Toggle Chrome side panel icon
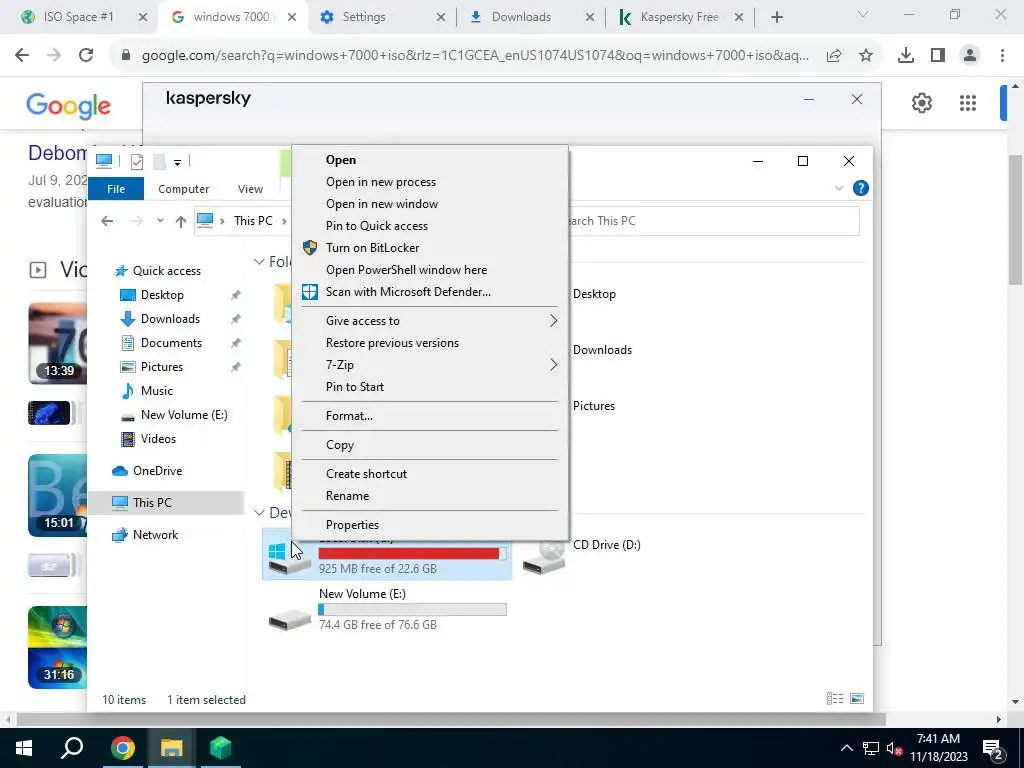1024x768 pixels. pyautogui.click(x=938, y=56)
